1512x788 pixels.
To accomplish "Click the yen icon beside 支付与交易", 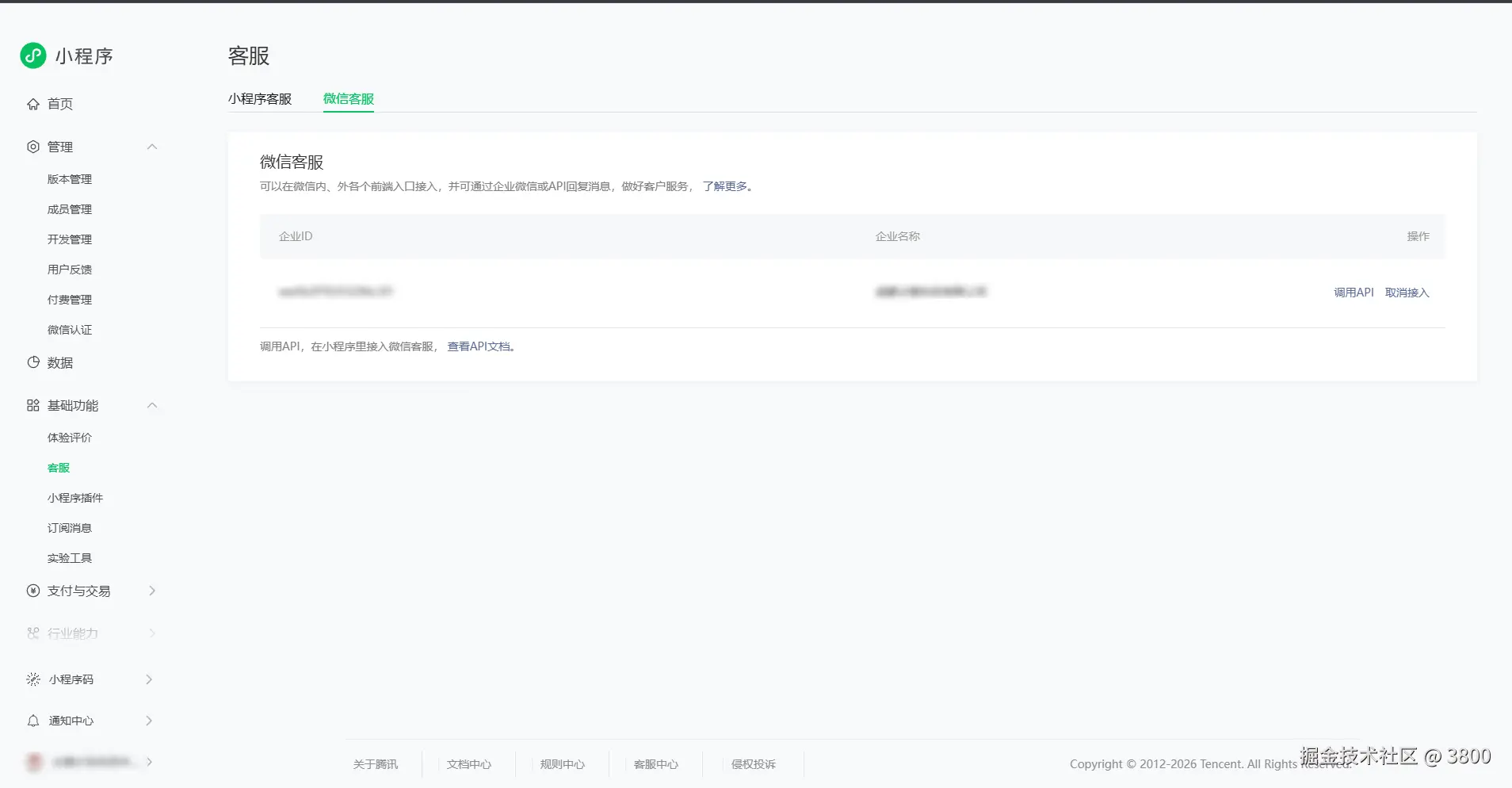I will point(33,591).
